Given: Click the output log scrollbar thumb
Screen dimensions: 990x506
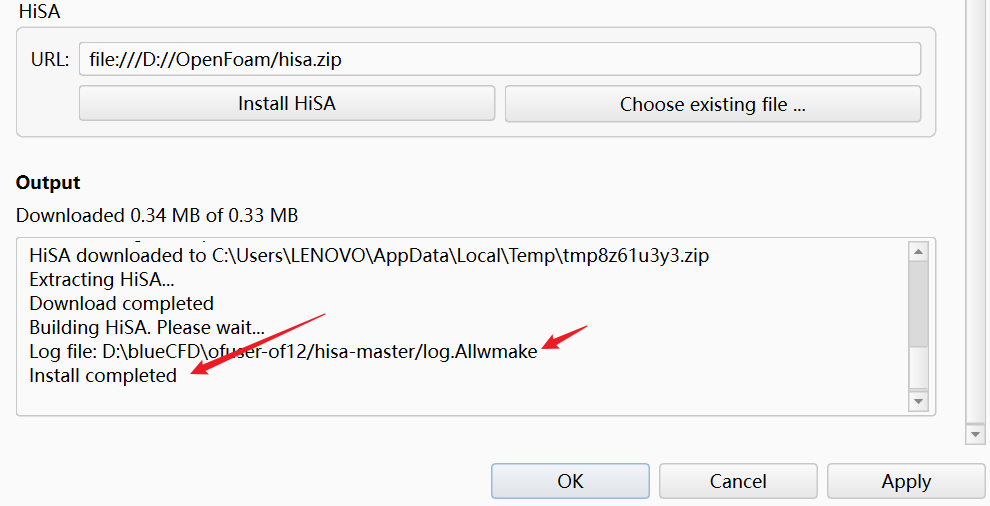Looking at the screenshot, I should click(x=918, y=304).
